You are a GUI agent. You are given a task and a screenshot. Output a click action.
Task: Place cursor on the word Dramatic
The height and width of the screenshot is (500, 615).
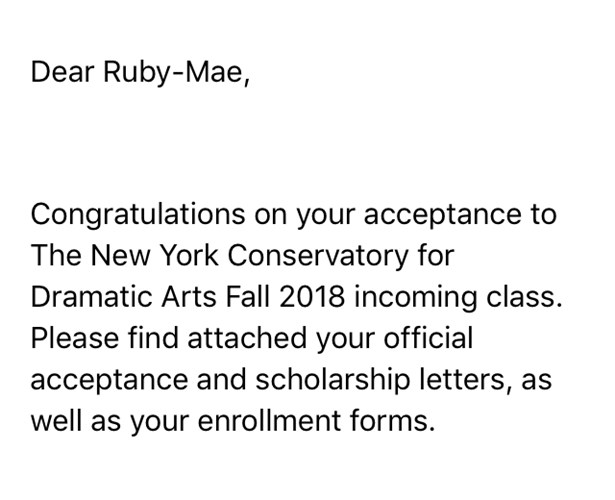[91, 296]
